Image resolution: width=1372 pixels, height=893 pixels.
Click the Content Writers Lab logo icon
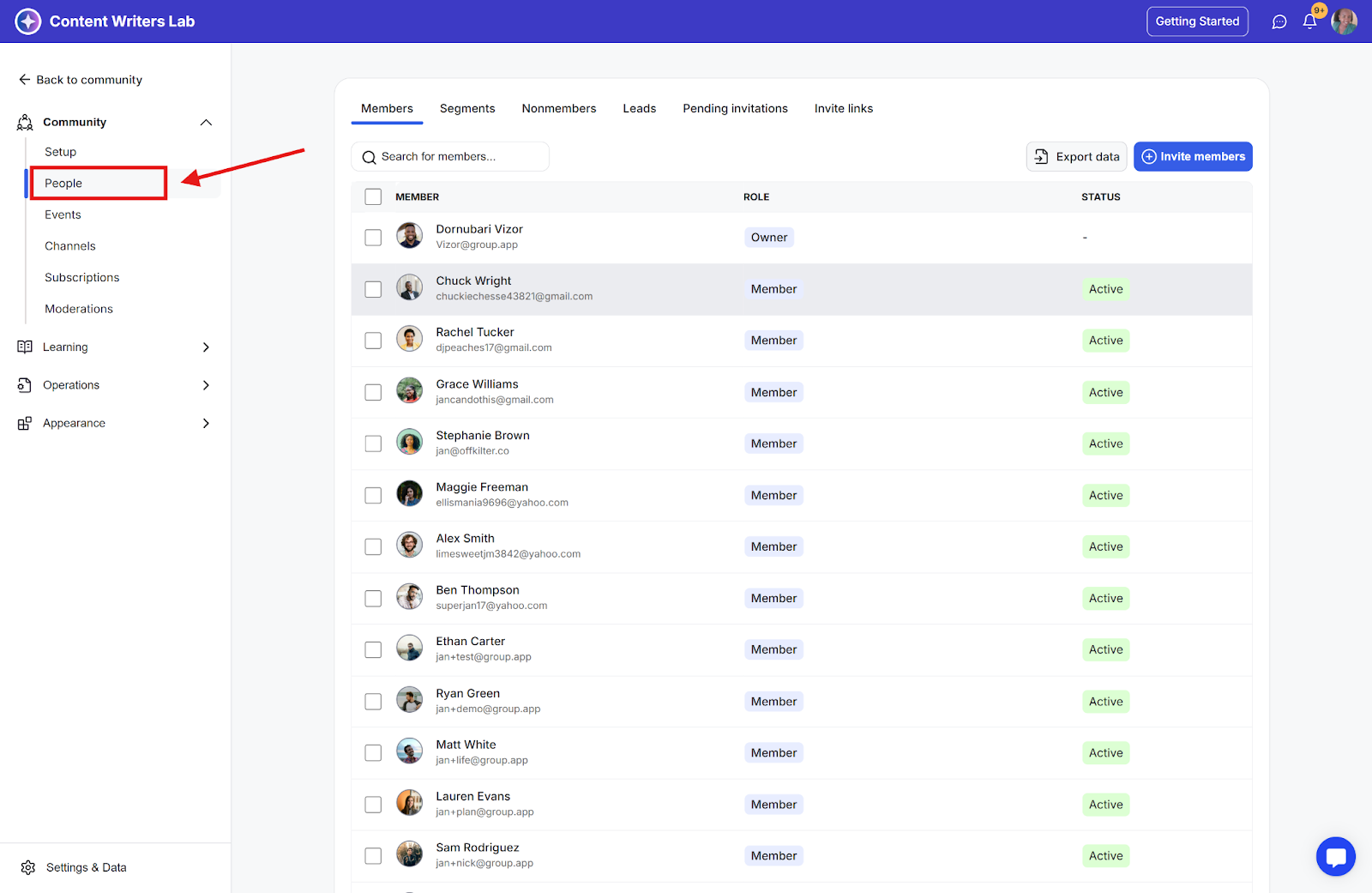pos(28,21)
